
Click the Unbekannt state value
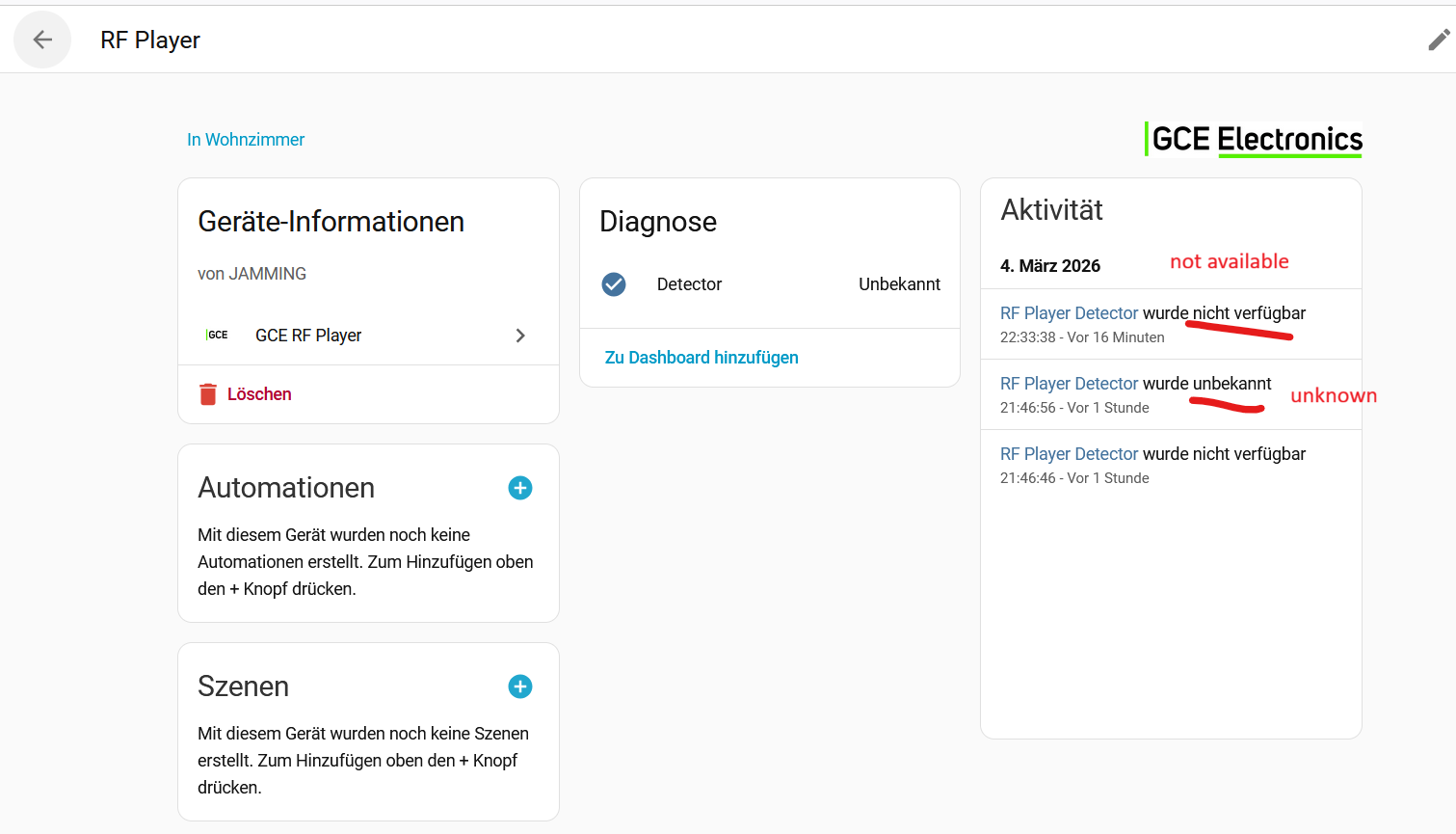click(899, 284)
